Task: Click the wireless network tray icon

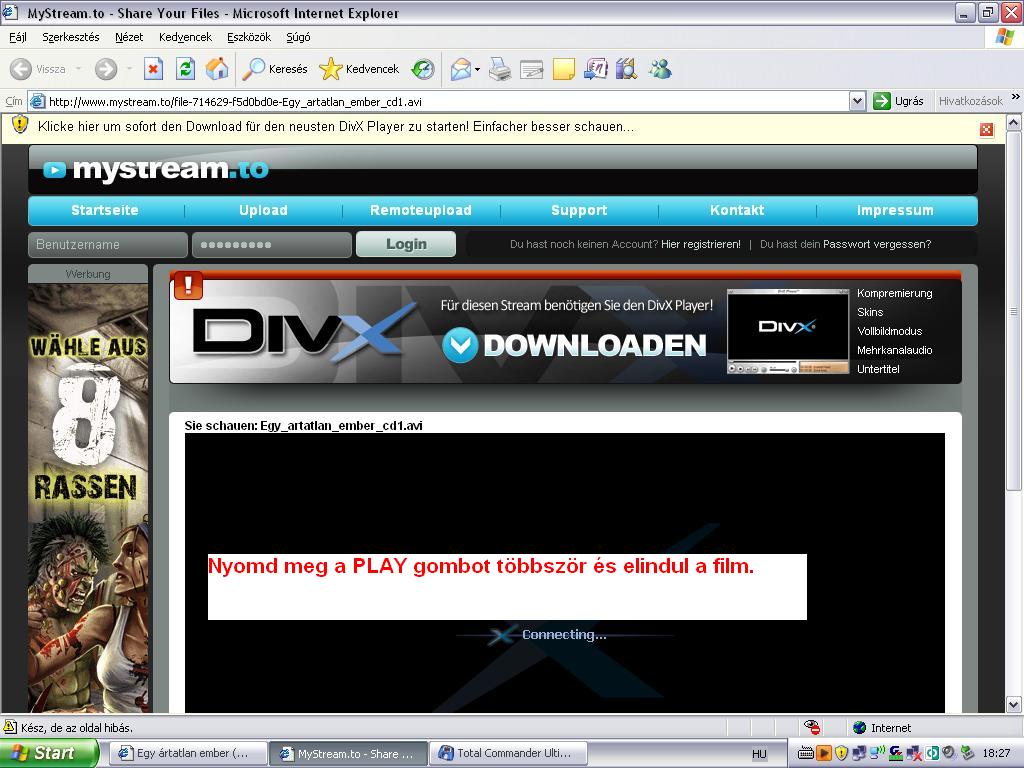Action: (x=877, y=753)
